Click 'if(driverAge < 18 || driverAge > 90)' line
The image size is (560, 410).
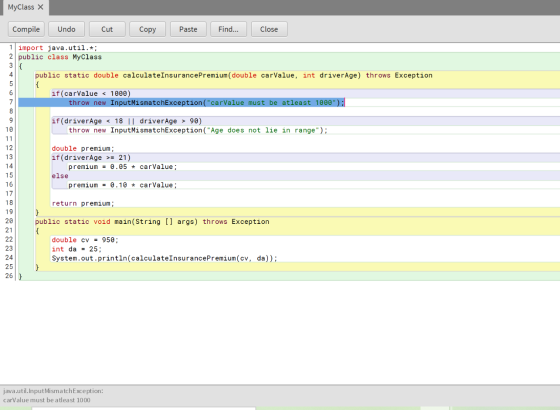click(127, 121)
